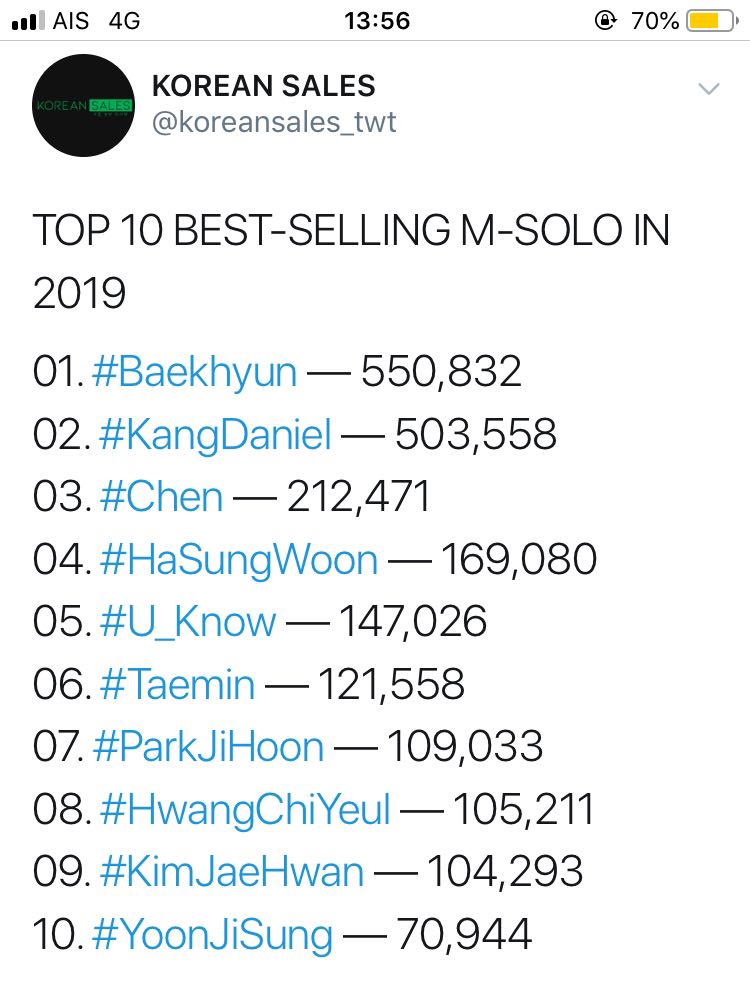Tap the AIS 4G carrier label
Viewport: 750px width, 1003px height.
[97, 20]
